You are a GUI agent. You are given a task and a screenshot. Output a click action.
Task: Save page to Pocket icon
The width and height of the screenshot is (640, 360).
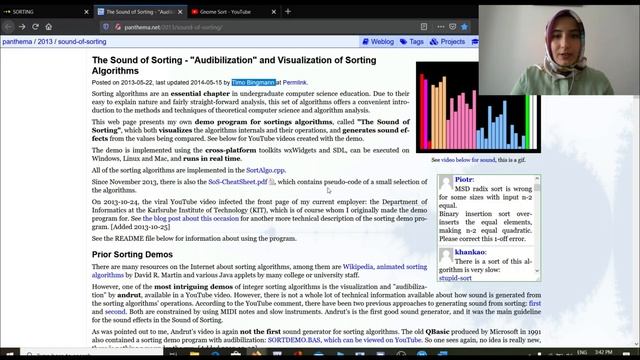tap(452, 27)
